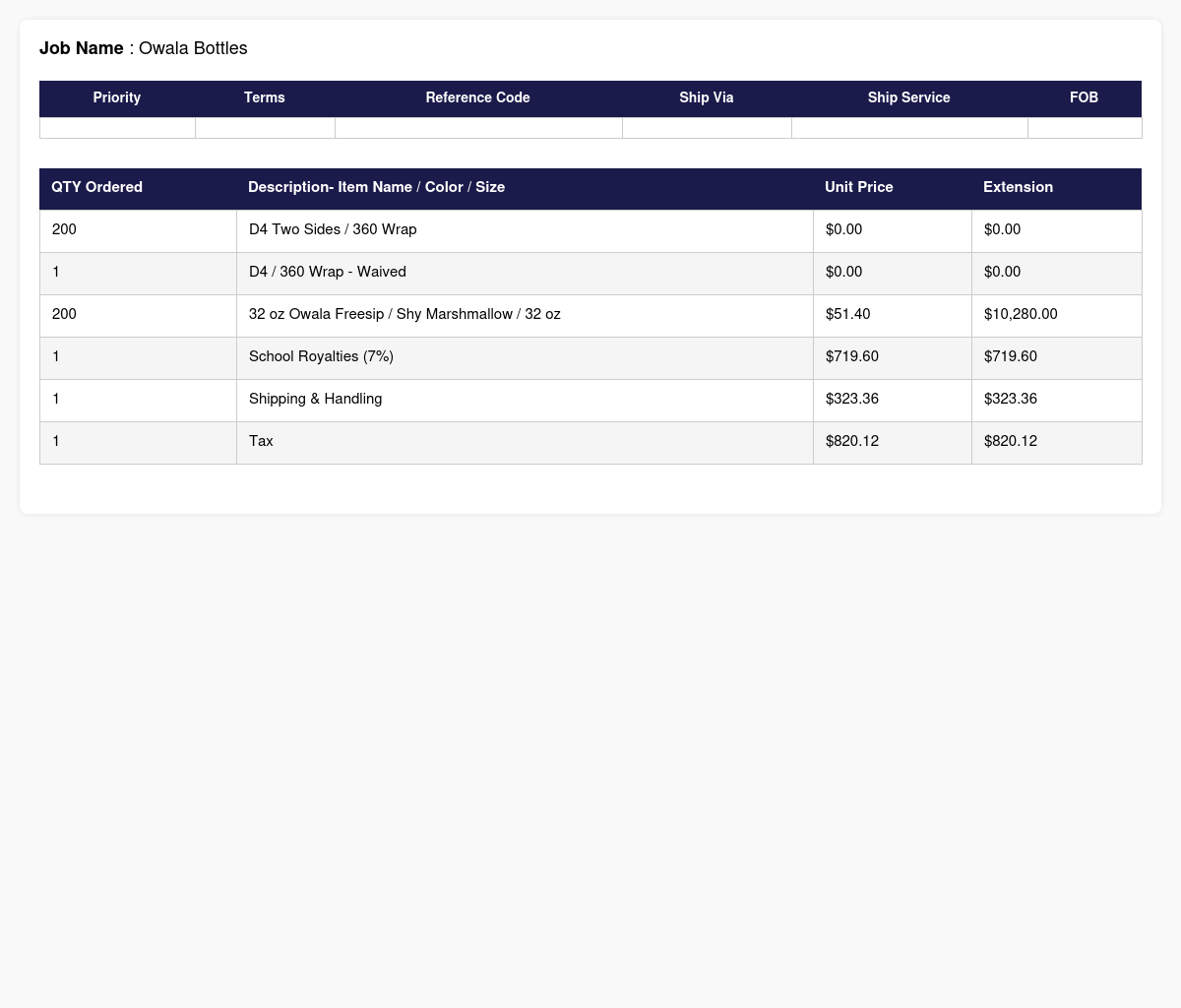Viewport: 1181px width, 1008px height.
Task: Click $0.00 unit price in D4 Two Sides row
Action: [x=843, y=229]
